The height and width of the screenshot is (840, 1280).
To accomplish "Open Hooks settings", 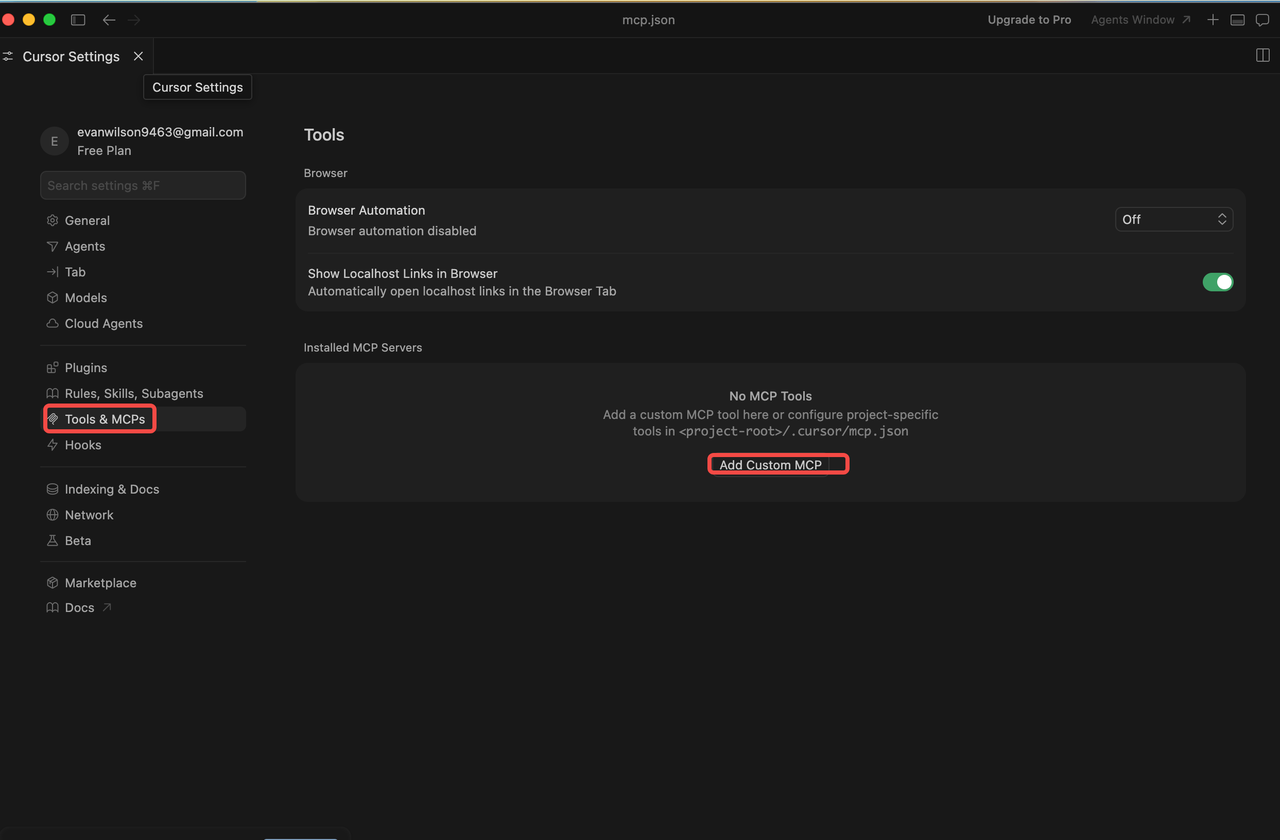I will click(83, 445).
